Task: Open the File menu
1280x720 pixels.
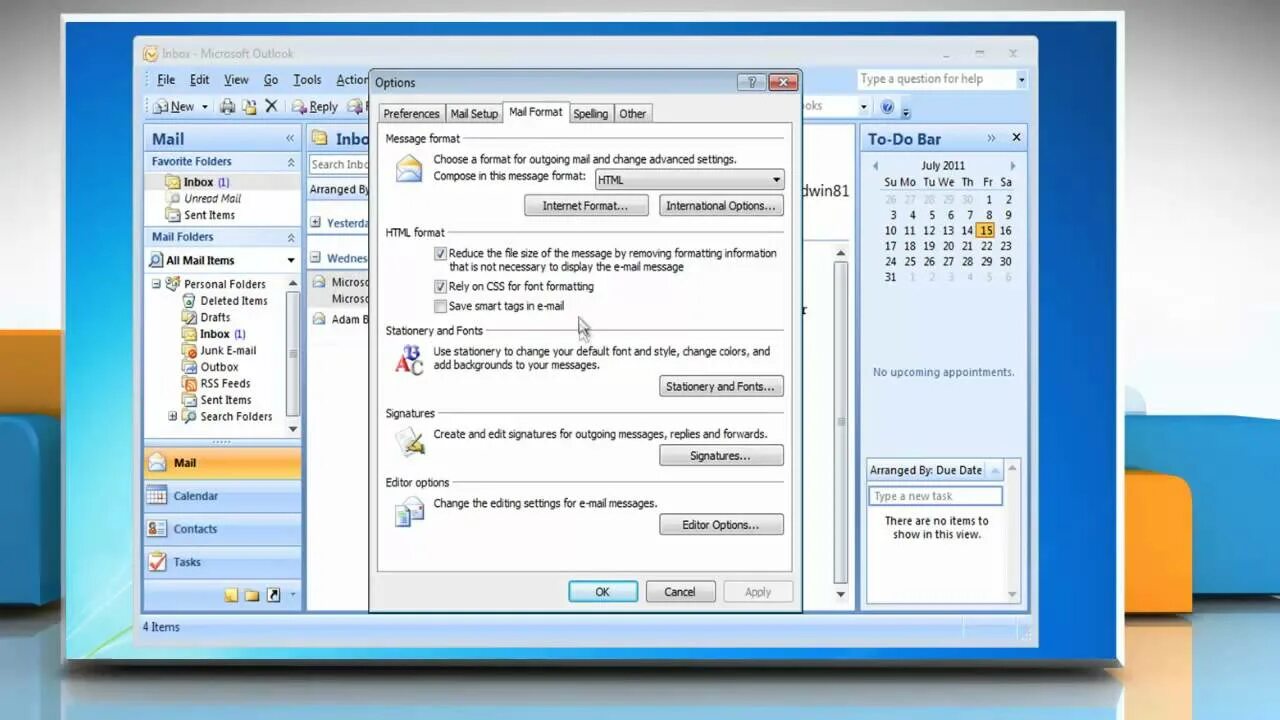Action: pyautogui.click(x=166, y=80)
